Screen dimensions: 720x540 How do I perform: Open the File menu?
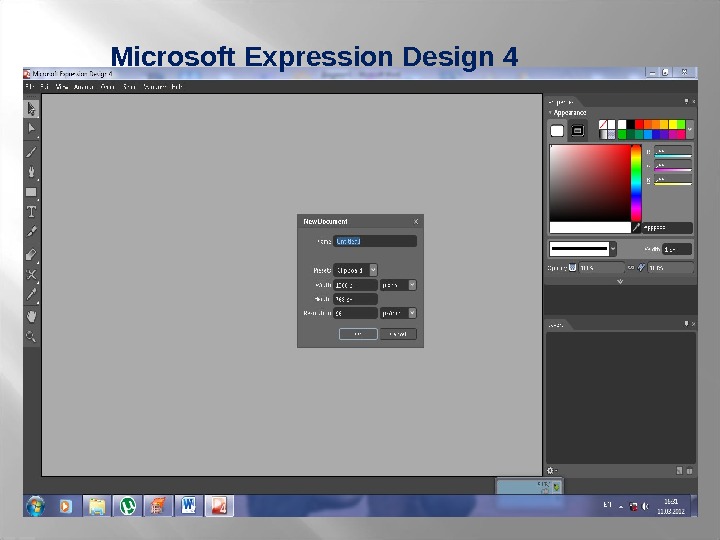(x=29, y=86)
